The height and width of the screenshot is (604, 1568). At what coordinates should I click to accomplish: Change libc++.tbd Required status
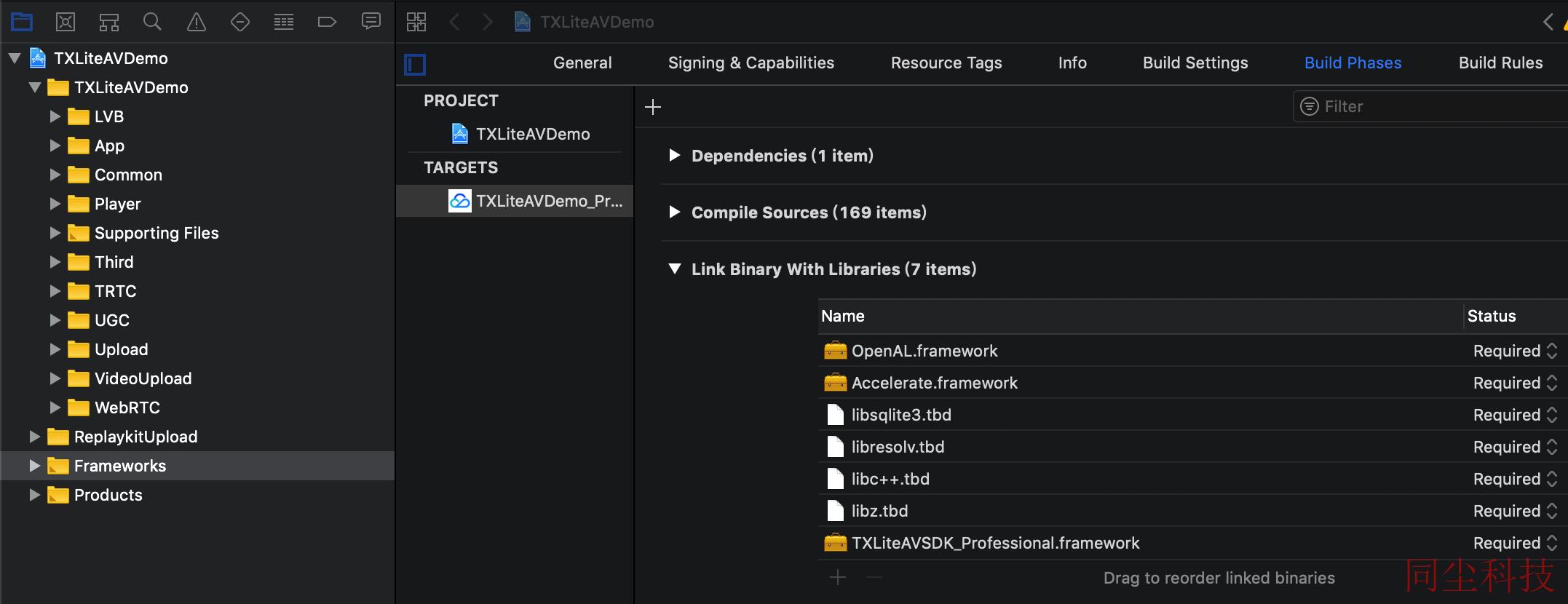pos(1516,479)
